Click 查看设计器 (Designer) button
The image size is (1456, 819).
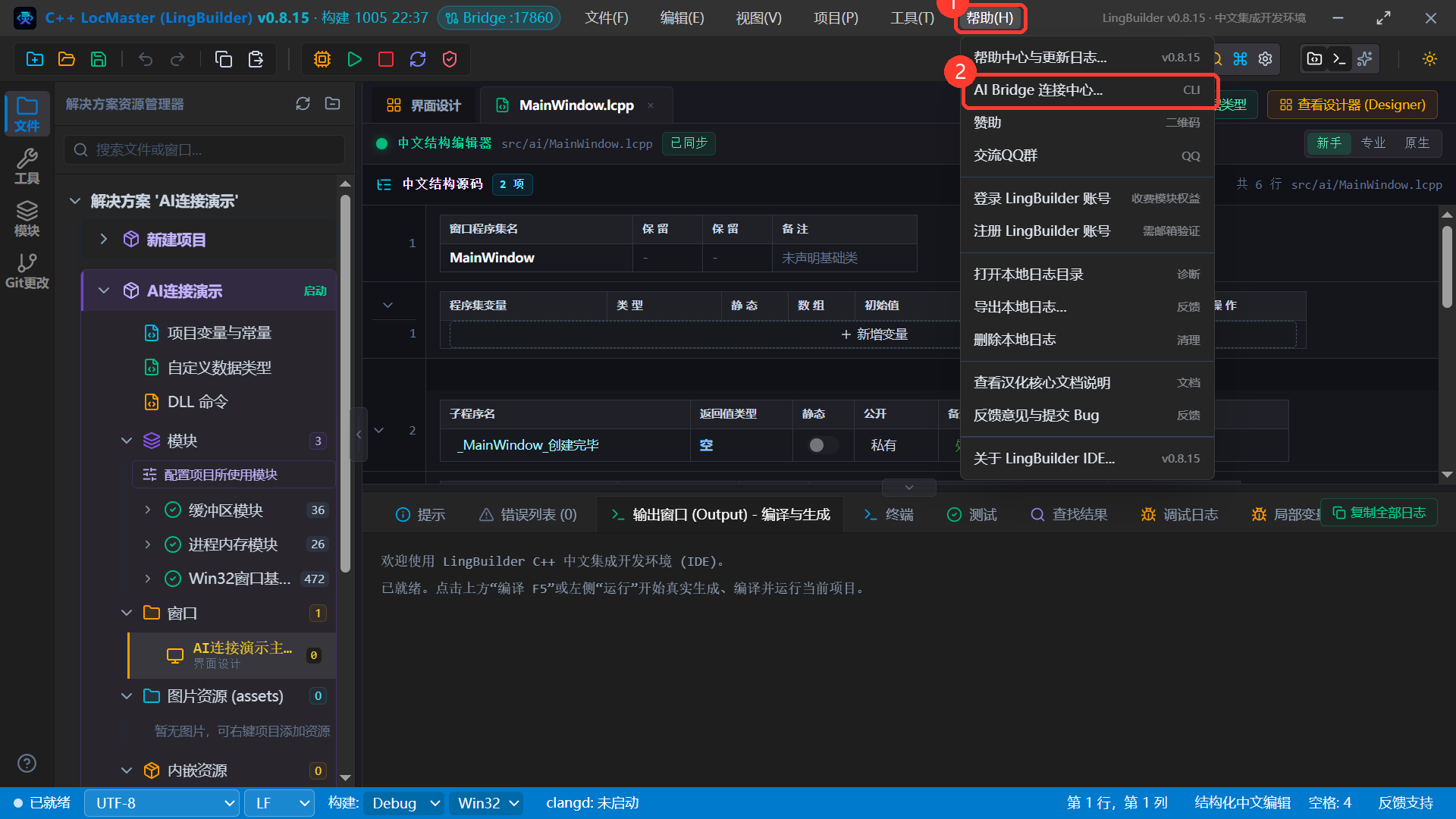click(1352, 105)
